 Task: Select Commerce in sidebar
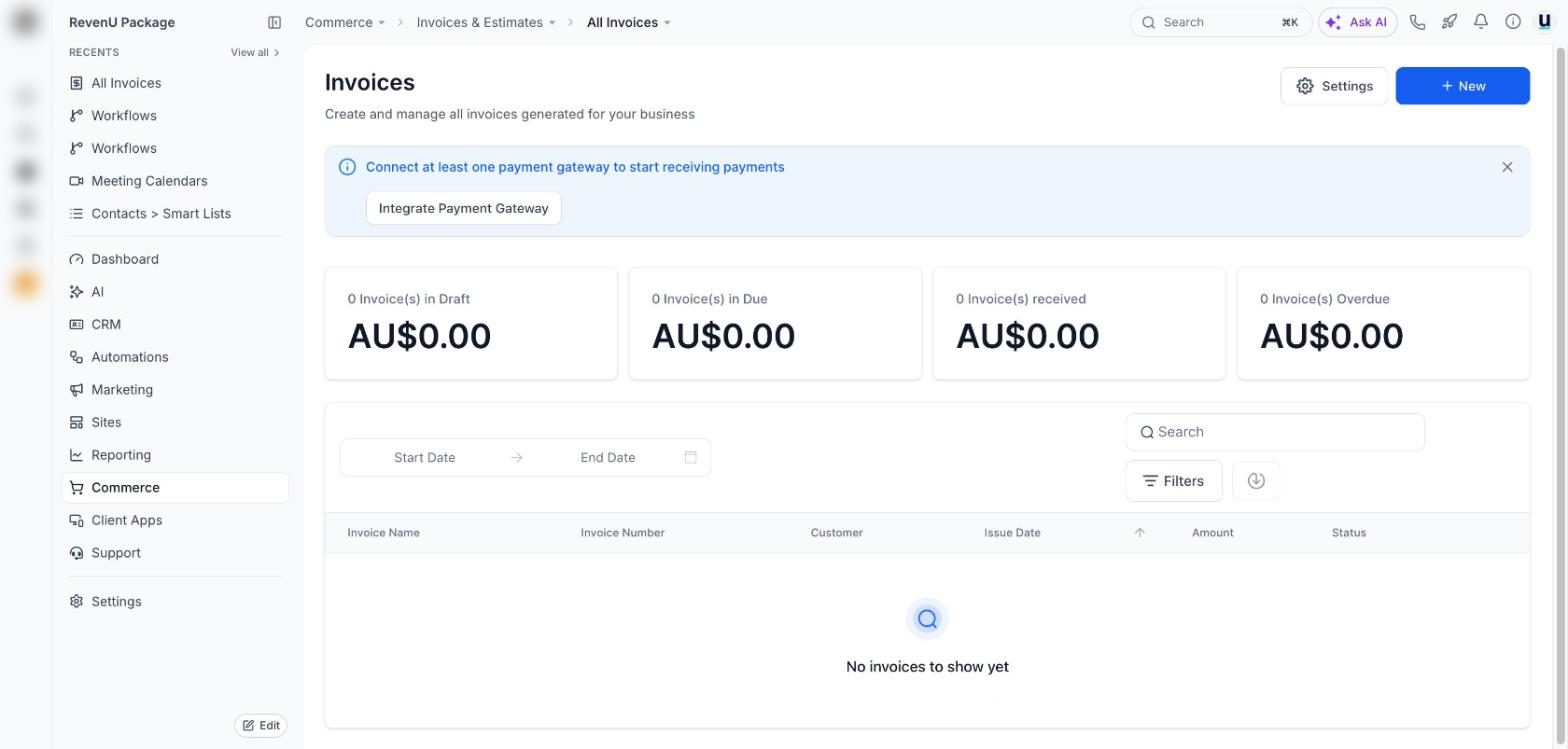click(x=175, y=488)
